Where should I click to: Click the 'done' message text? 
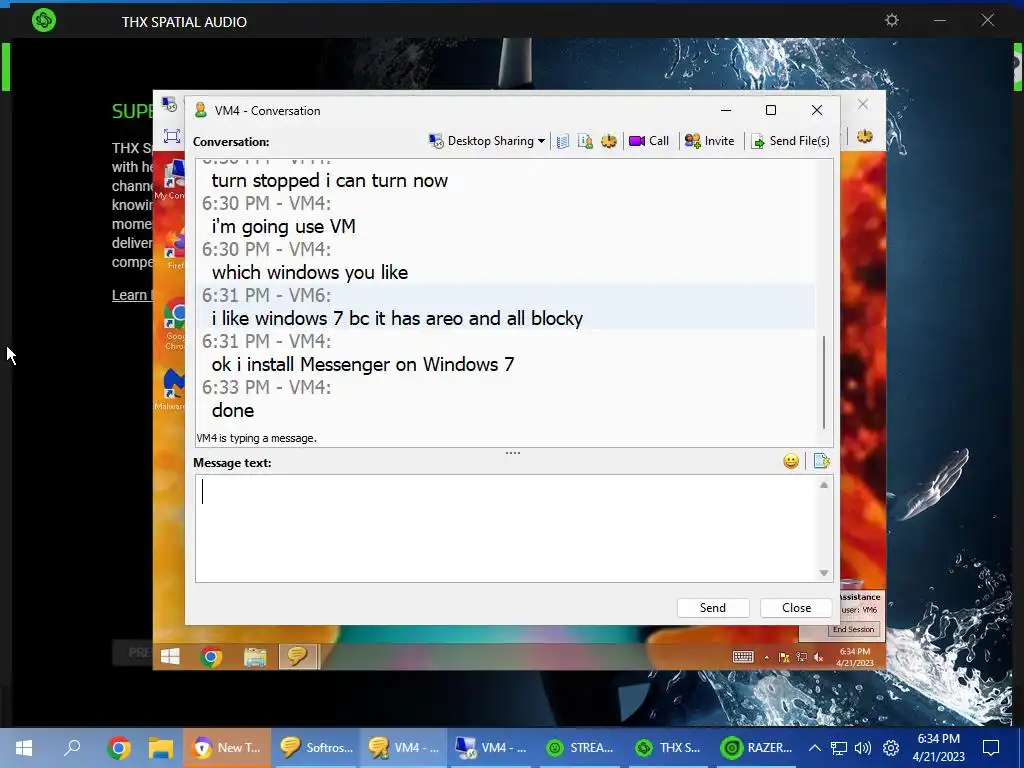(x=232, y=411)
